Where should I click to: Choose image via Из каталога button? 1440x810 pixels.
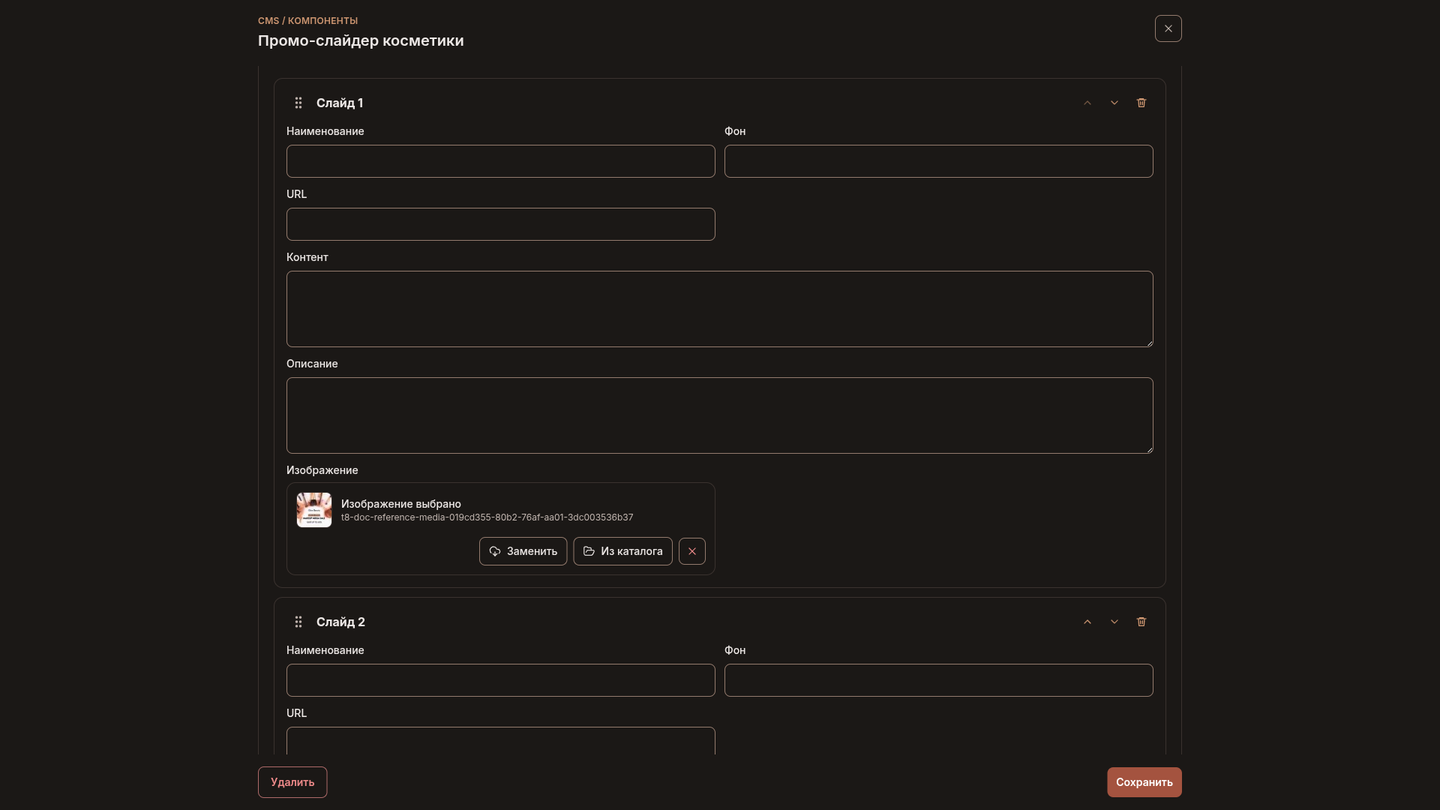[x=623, y=551]
